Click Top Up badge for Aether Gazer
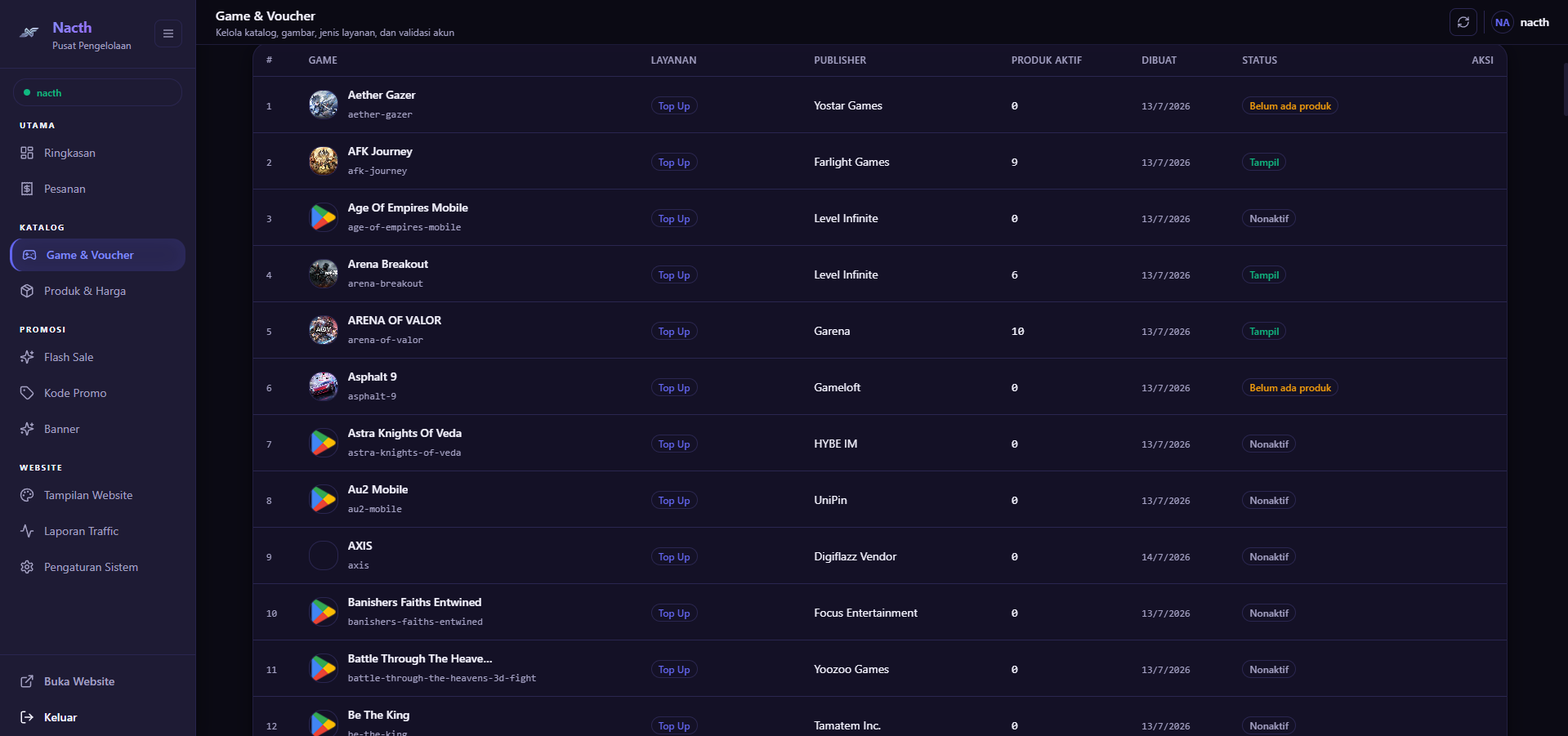The width and height of the screenshot is (1568, 736). coord(674,106)
